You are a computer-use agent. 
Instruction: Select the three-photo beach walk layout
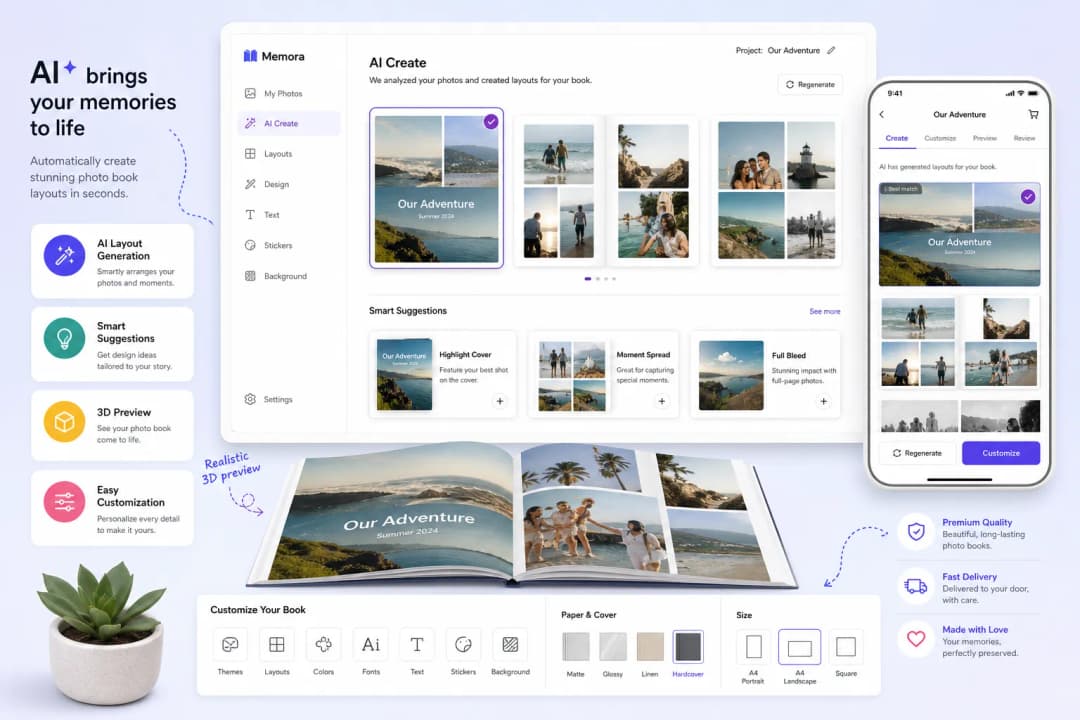559,191
